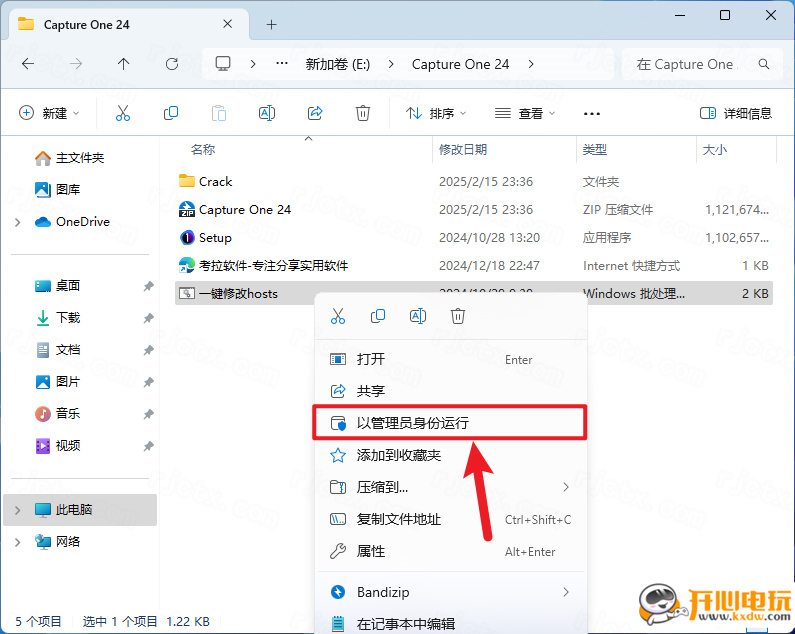795x634 pixels.
Task: Click the Cut icon in the context menu
Action: (x=338, y=316)
